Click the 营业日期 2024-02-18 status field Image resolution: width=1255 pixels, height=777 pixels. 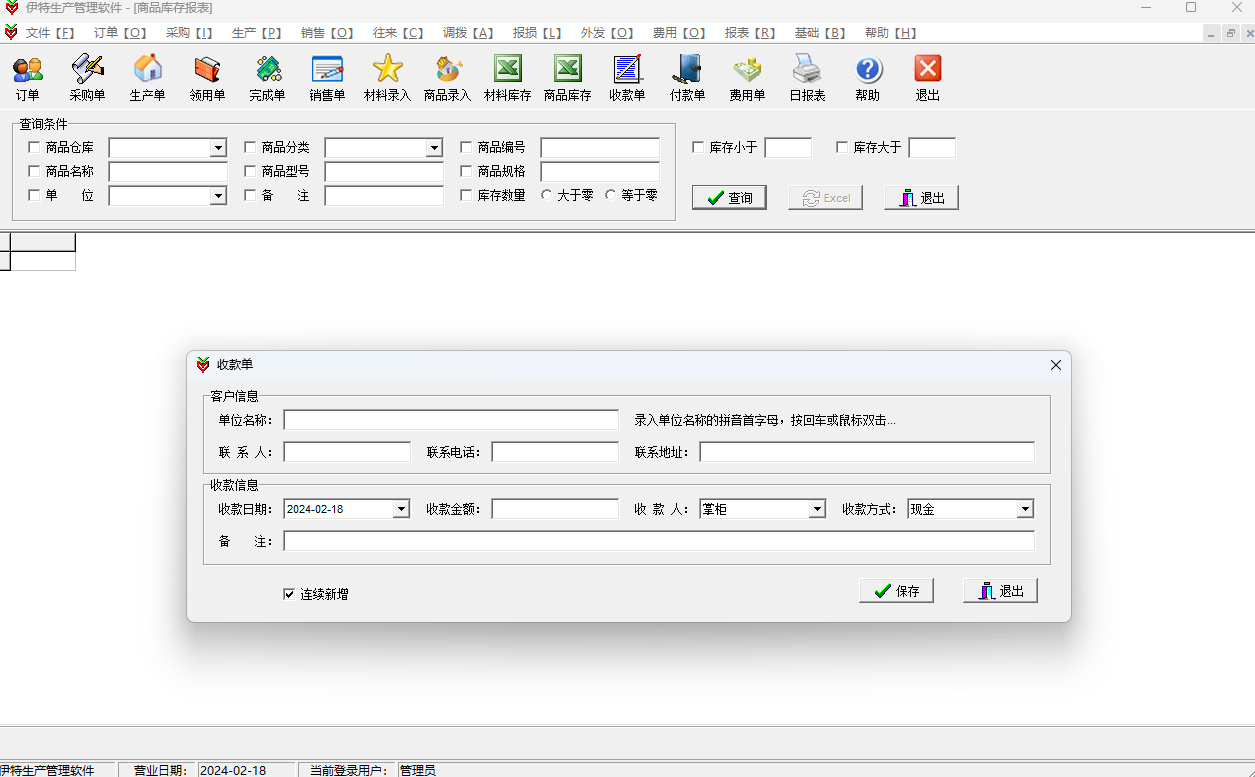(x=247, y=770)
